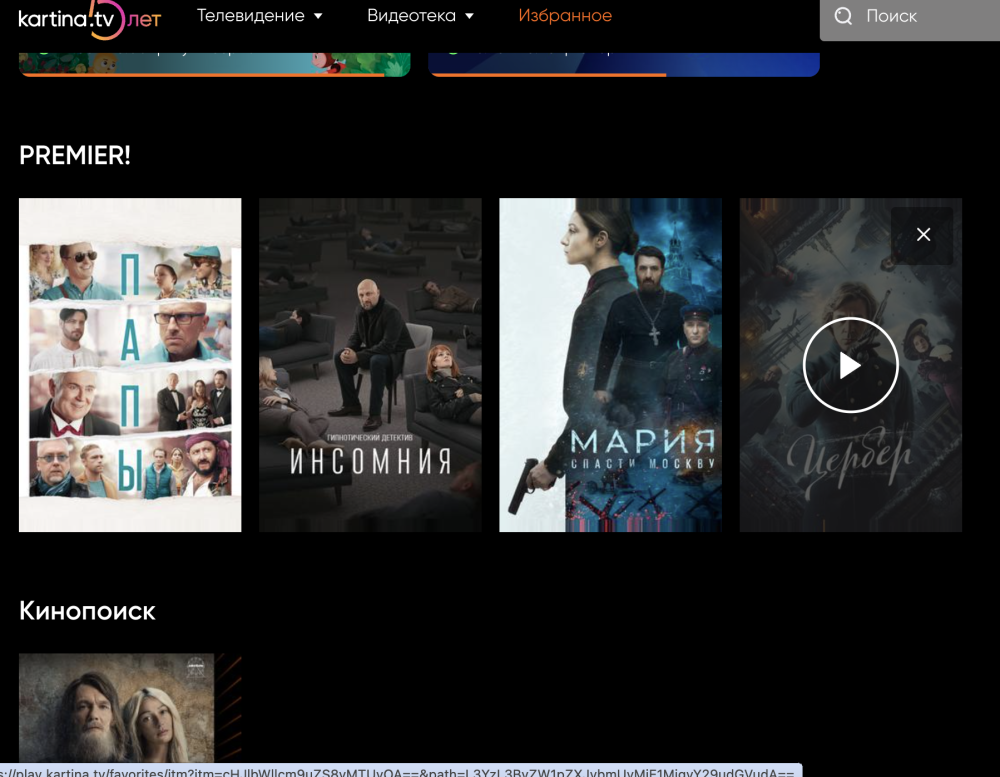Click the PREMIER! section heading
This screenshot has width=1000, height=777.
coord(75,156)
